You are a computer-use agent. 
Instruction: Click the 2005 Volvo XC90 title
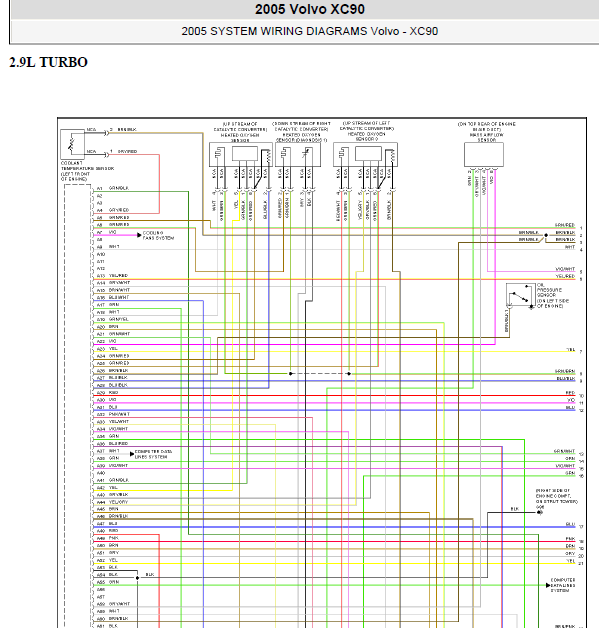coord(310,9)
